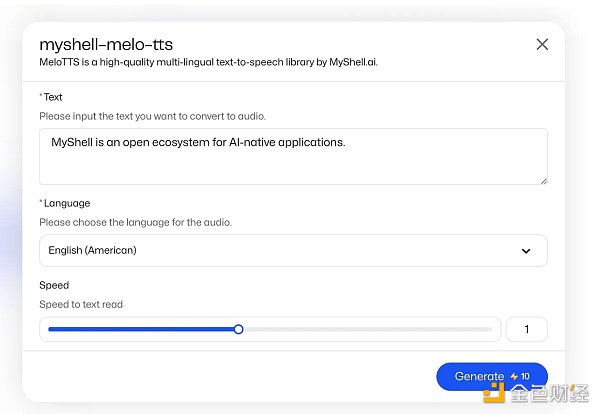Click the lightning energy icon on Generate
Viewport: 600px width, 414px height.
pyautogui.click(x=514, y=377)
